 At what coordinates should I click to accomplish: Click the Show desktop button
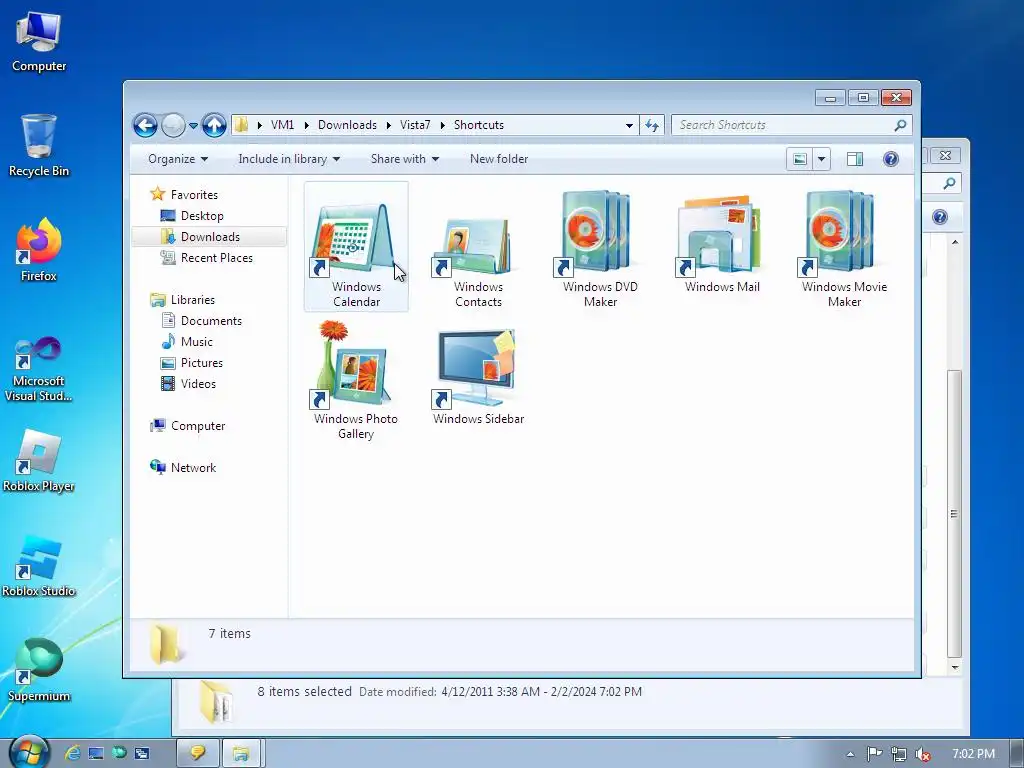pos(1017,754)
